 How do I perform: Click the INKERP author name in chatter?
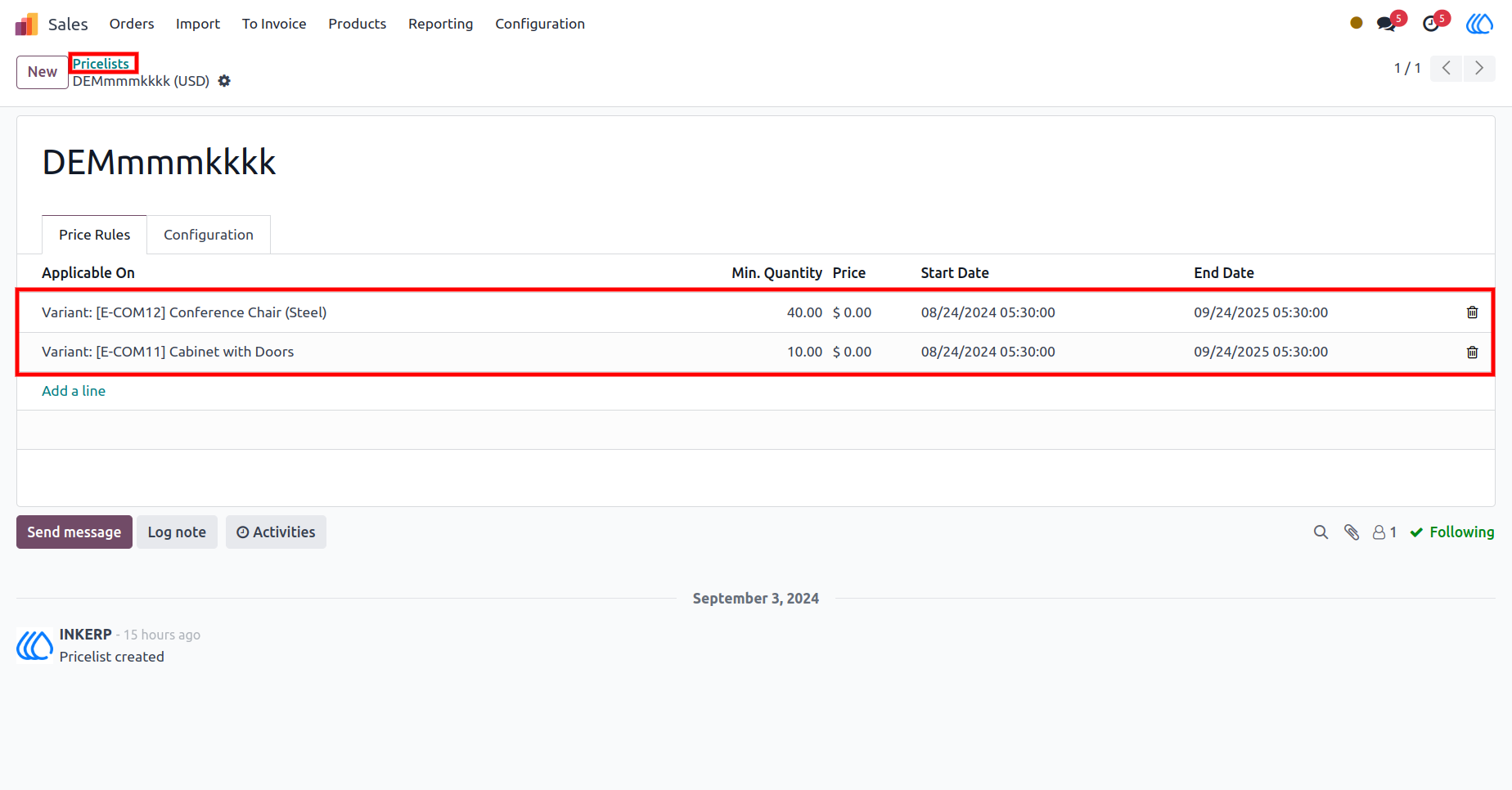[x=85, y=635]
